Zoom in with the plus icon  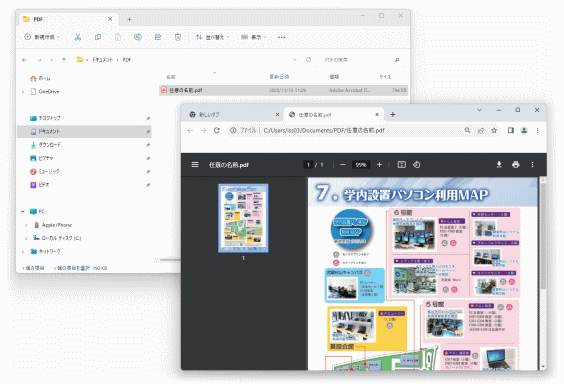[379, 164]
